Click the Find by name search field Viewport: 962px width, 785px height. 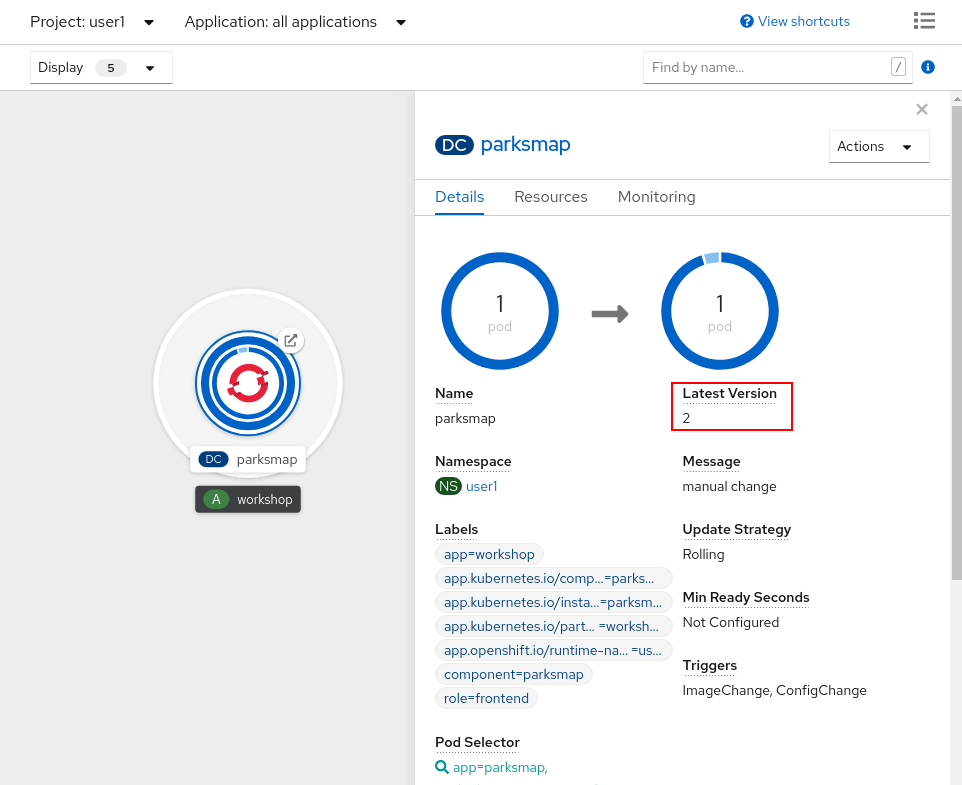pyautogui.click(x=766, y=67)
